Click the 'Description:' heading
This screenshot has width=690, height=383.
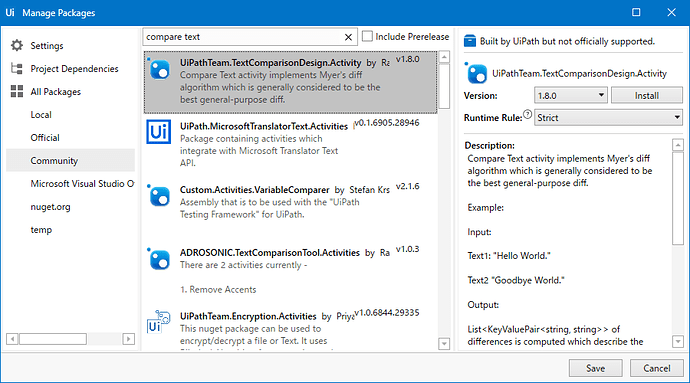489,145
